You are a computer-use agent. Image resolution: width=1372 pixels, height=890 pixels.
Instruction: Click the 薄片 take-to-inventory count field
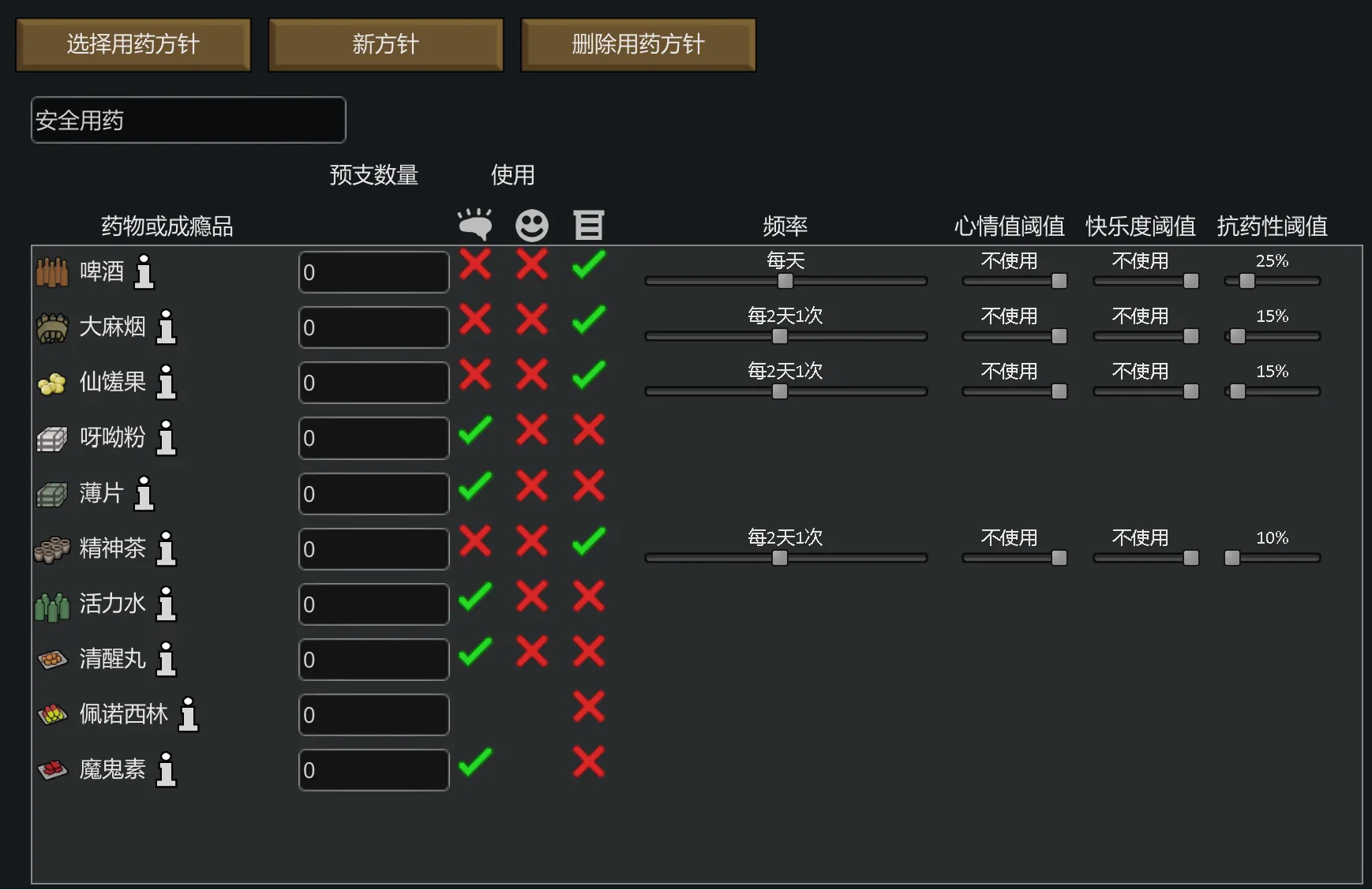373,494
